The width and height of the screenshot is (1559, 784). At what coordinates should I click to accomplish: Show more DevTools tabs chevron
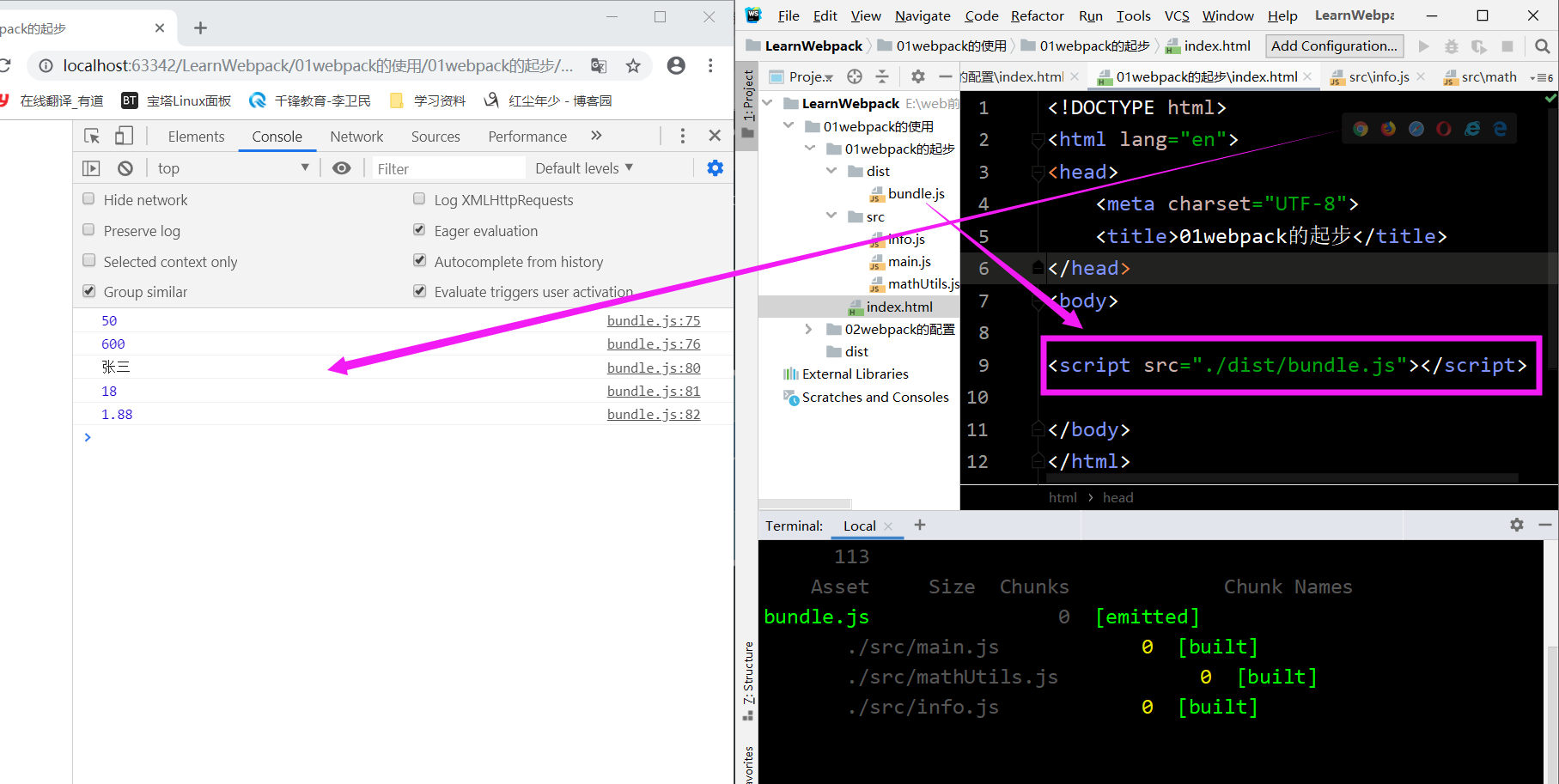tap(596, 136)
